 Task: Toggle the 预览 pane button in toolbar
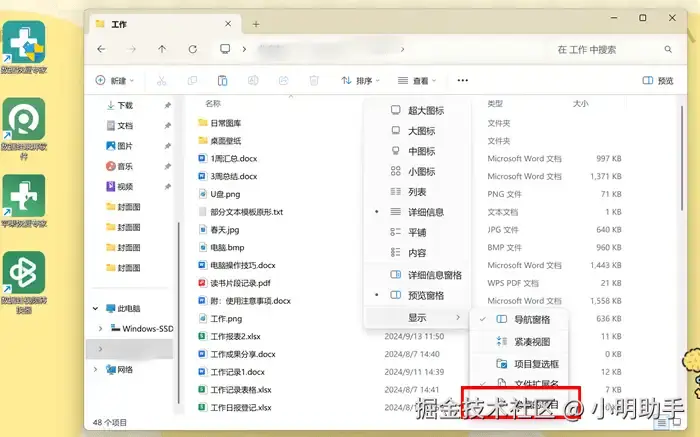coord(658,81)
